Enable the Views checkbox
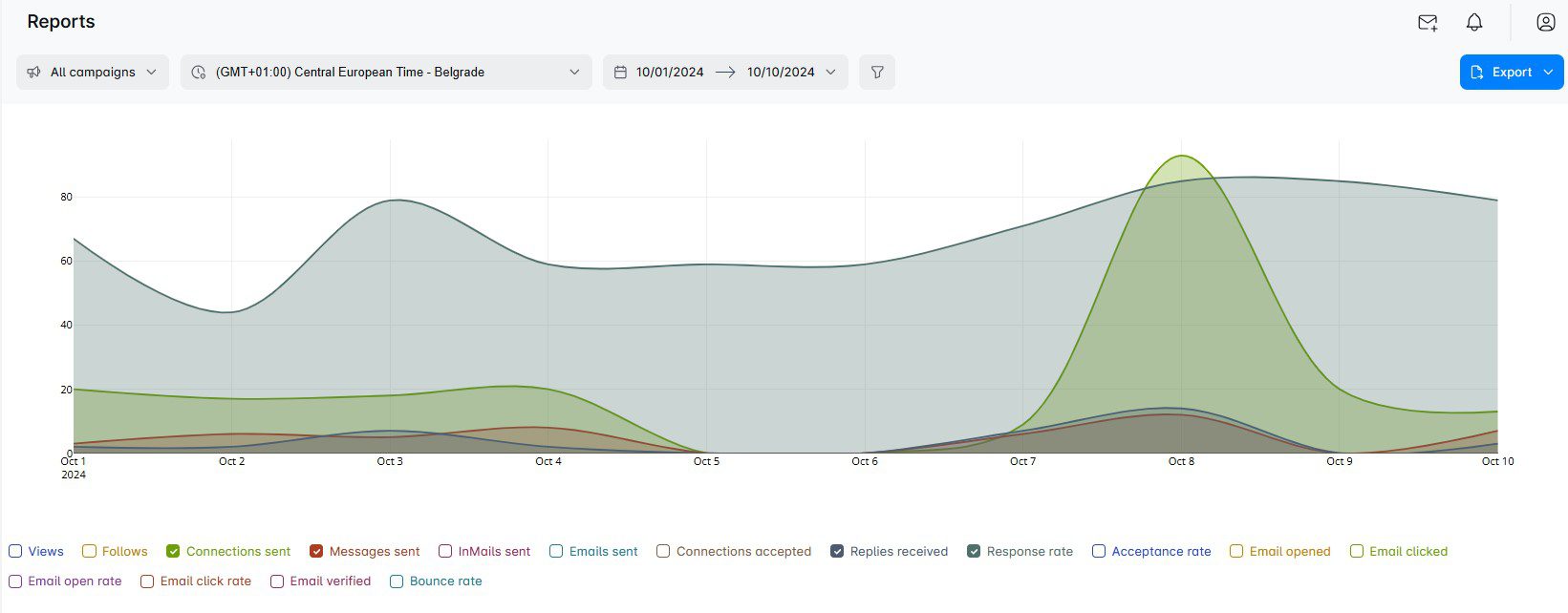Viewport: 1568px width, 613px height. [x=15, y=551]
